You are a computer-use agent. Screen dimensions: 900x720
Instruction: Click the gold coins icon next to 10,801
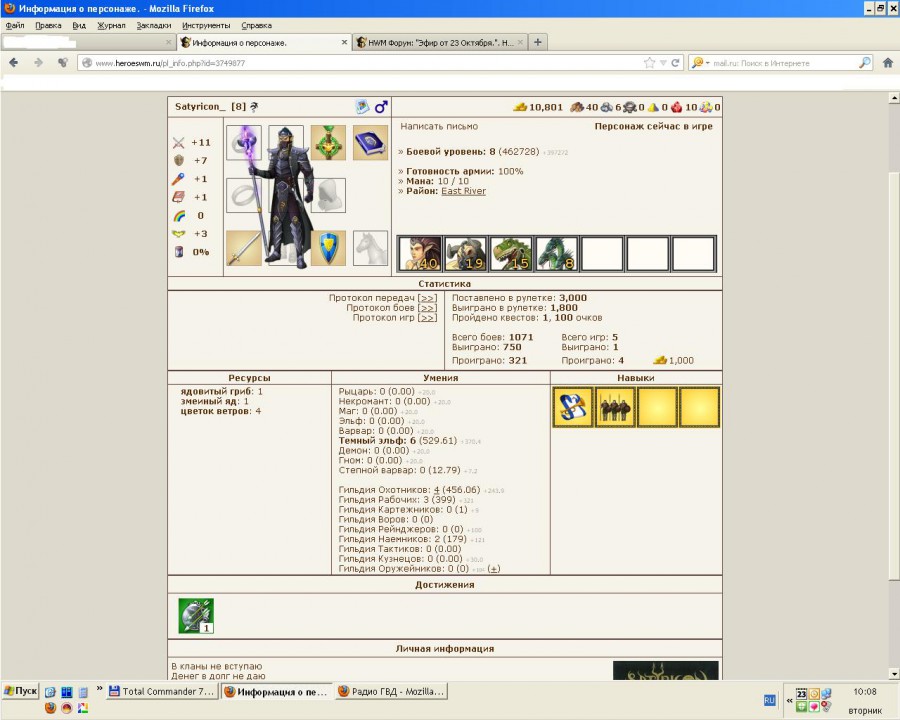tap(520, 107)
